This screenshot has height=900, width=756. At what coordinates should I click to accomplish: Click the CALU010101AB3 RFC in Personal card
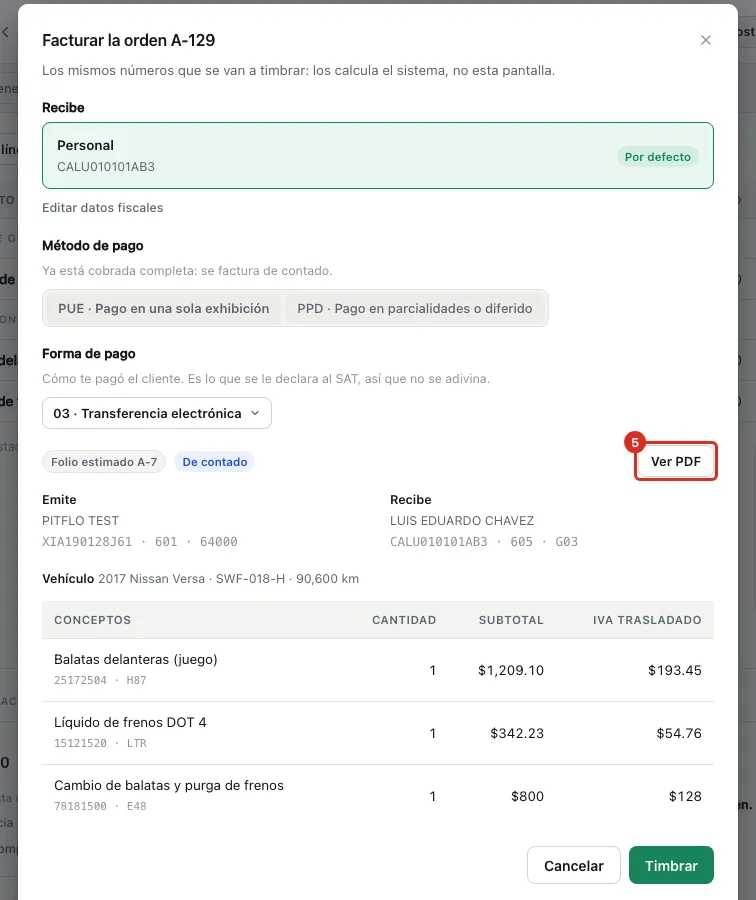point(106,167)
